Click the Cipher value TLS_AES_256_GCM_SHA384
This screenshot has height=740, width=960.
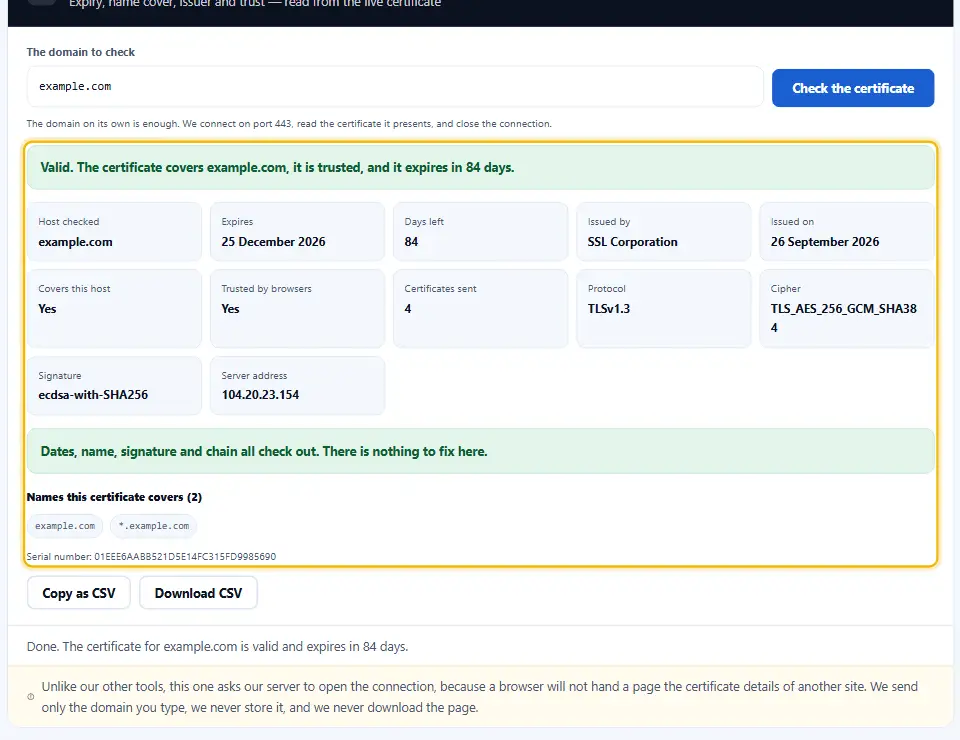[x=844, y=318]
